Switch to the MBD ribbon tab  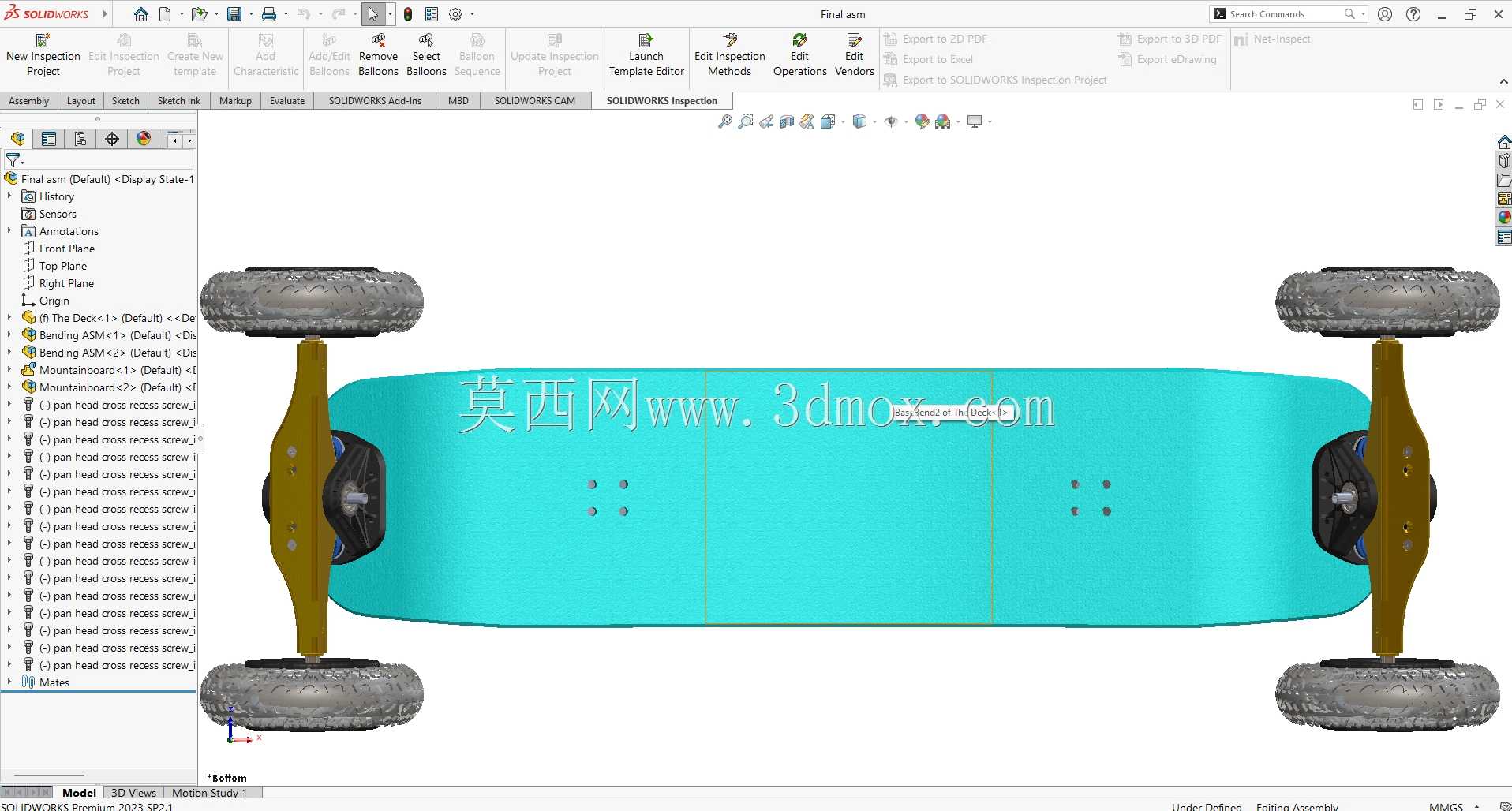click(458, 100)
